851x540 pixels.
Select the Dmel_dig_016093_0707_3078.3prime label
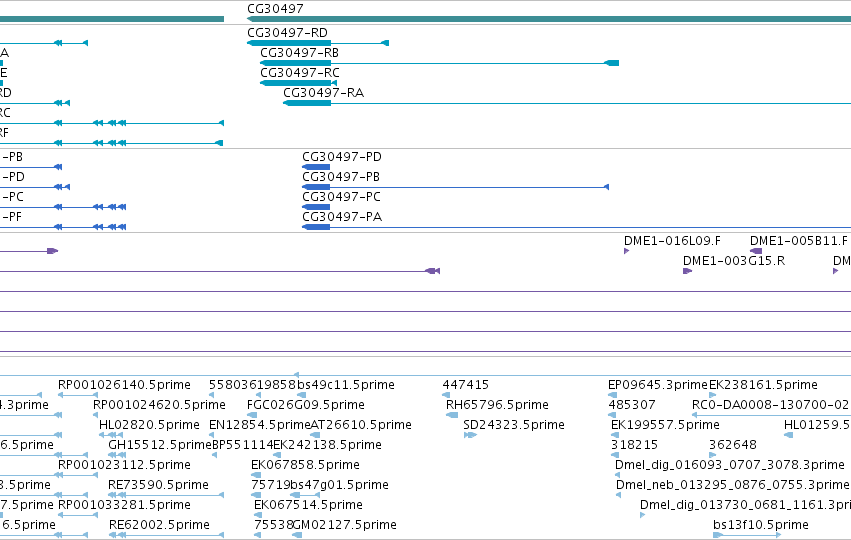[x=729, y=465]
